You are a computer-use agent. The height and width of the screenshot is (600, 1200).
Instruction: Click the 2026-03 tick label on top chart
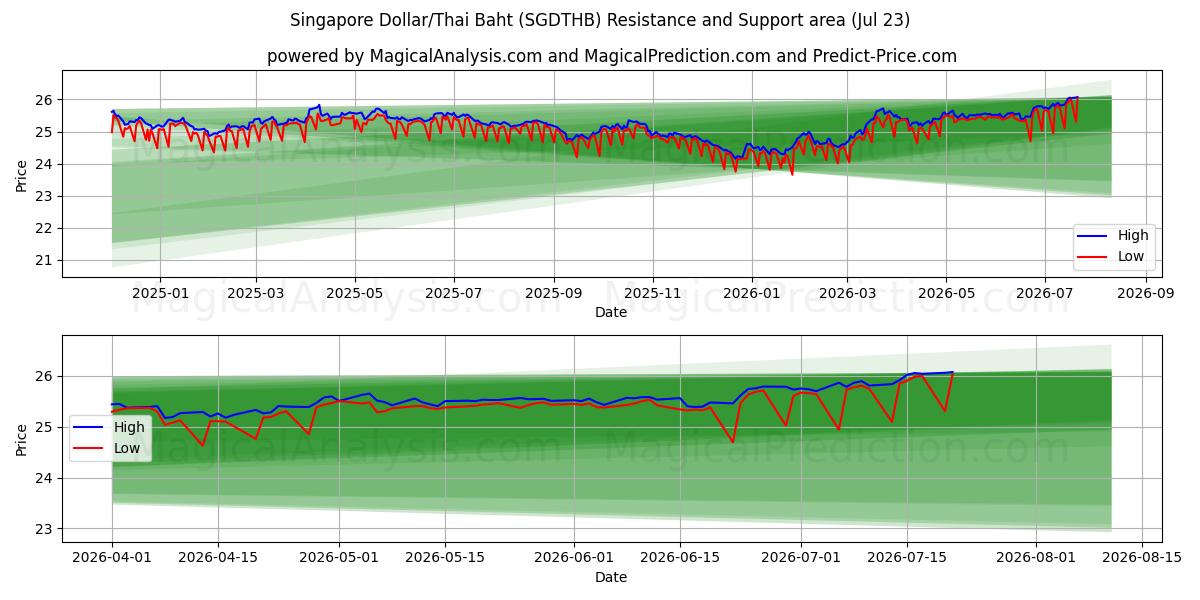(847, 294)
